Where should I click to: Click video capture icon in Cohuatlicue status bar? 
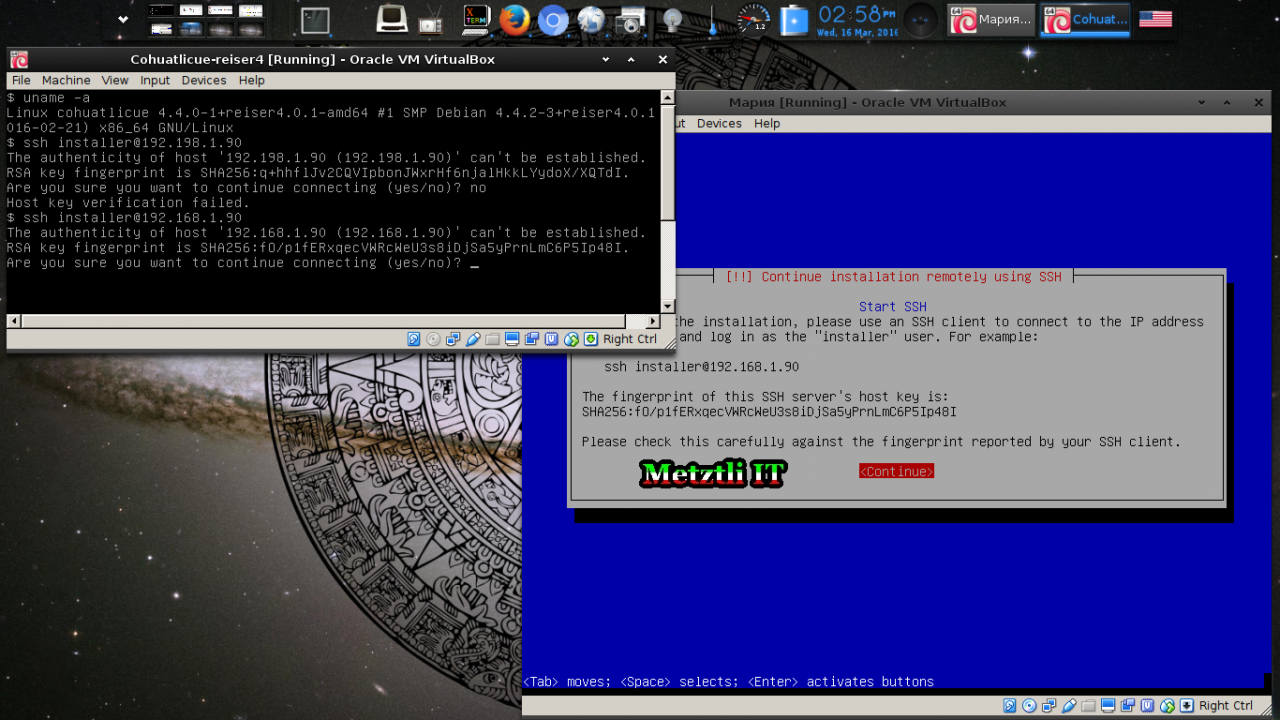[531, 339]
